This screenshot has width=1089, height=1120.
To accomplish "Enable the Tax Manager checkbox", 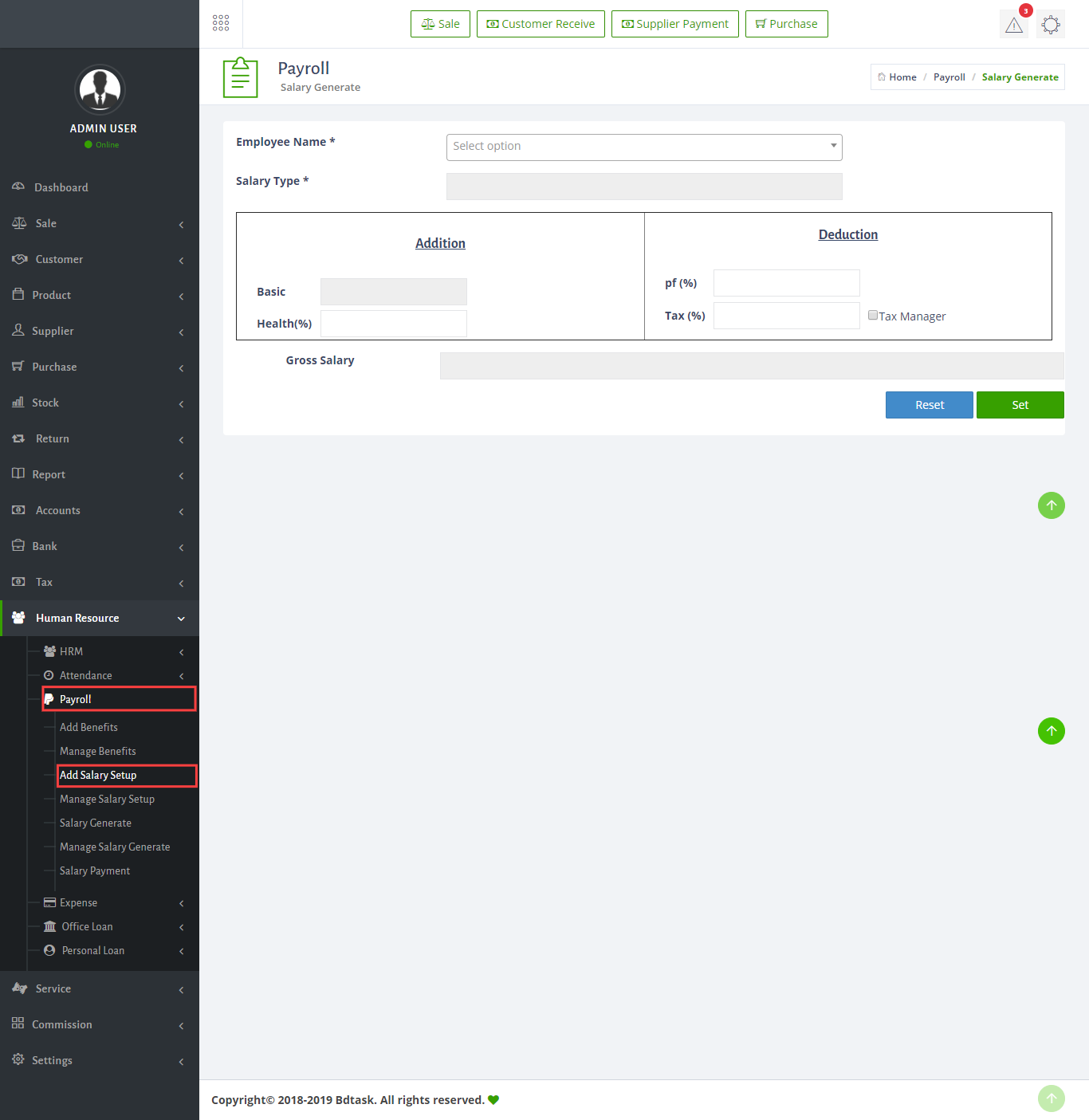I will (873, 316).
